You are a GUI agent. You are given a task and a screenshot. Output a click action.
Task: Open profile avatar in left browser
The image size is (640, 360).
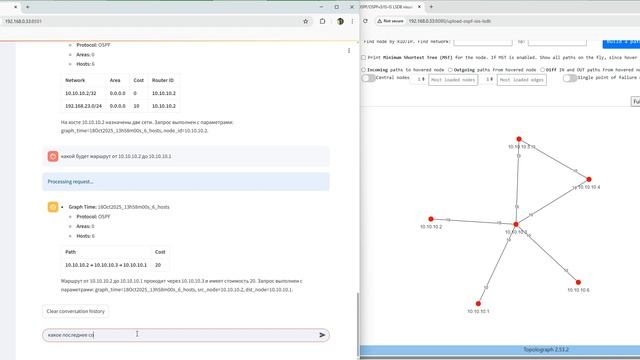click(340, 21)
